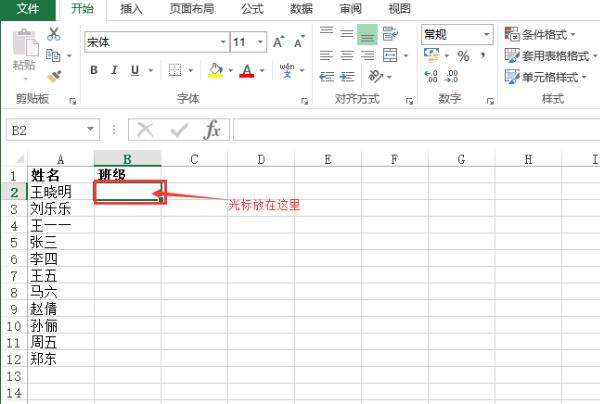
Task: Expand font color dropdown arrow
Action: 262,70
